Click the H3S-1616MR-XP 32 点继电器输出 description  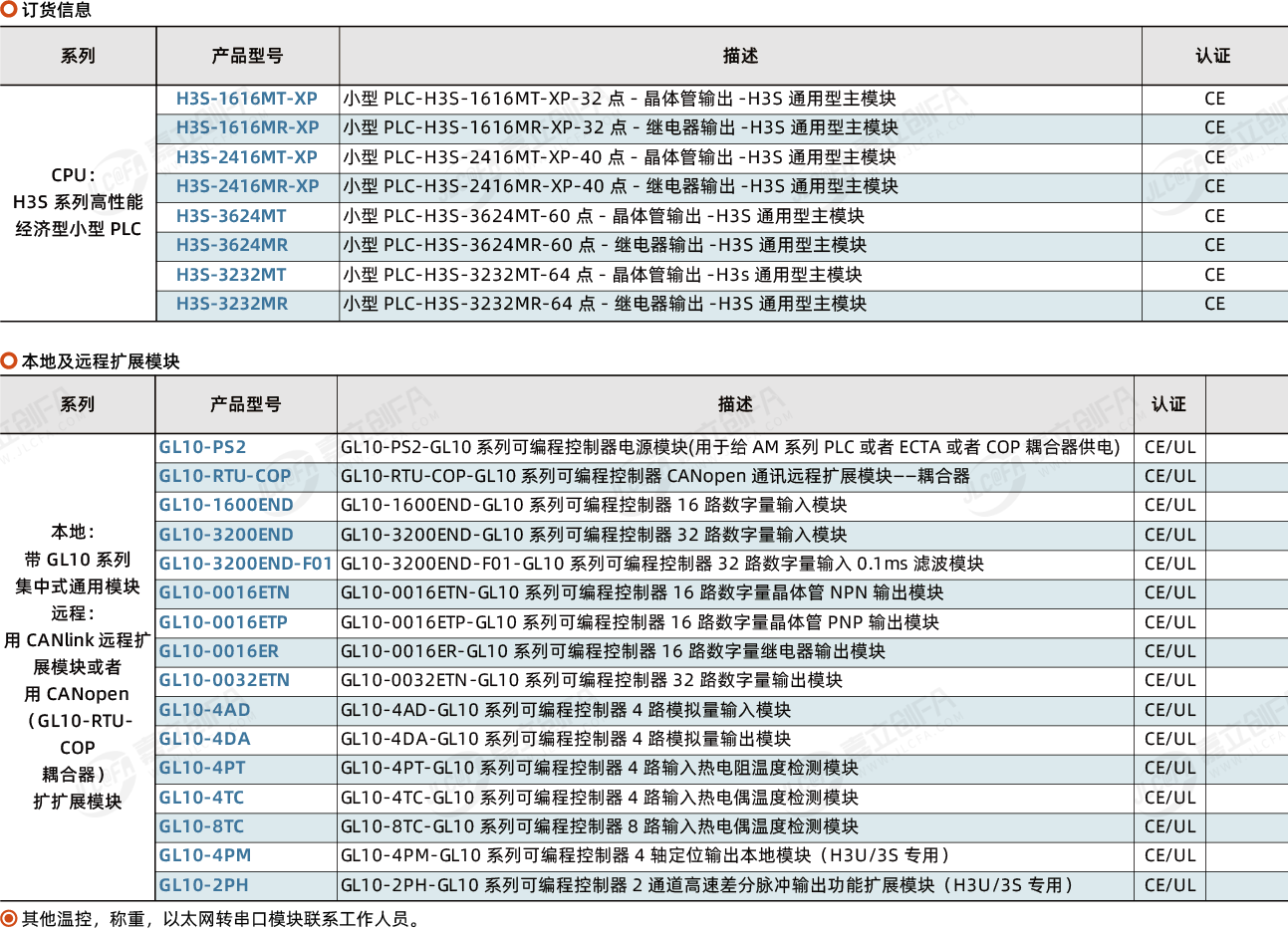621,127
